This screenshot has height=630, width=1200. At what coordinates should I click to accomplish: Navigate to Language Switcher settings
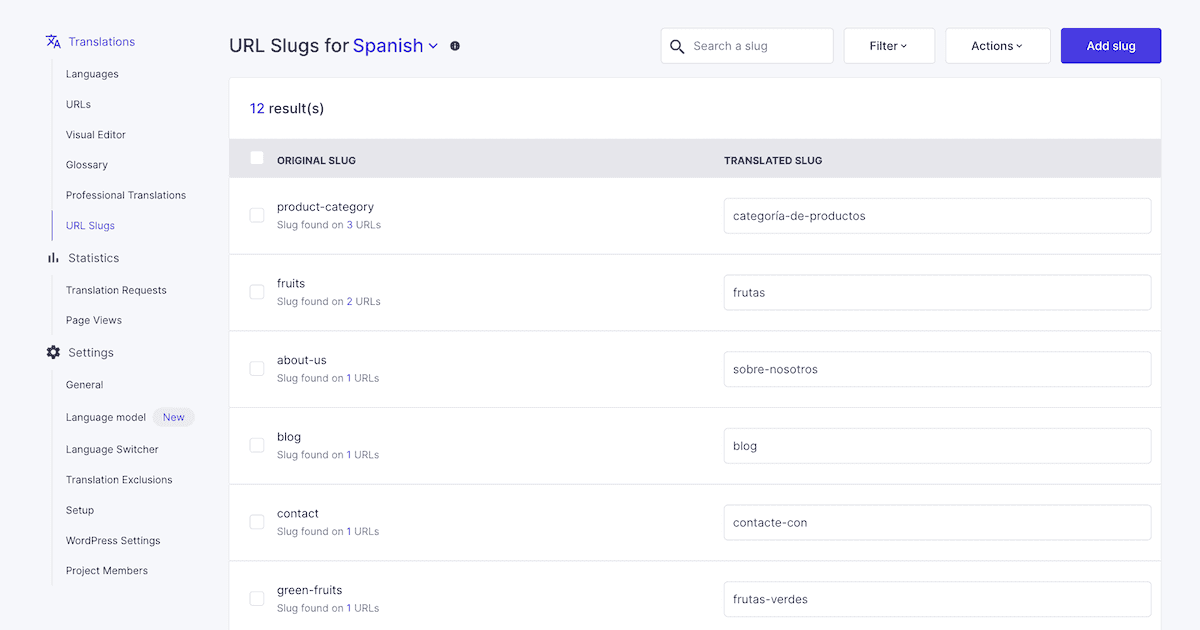(x=112, y=450)
